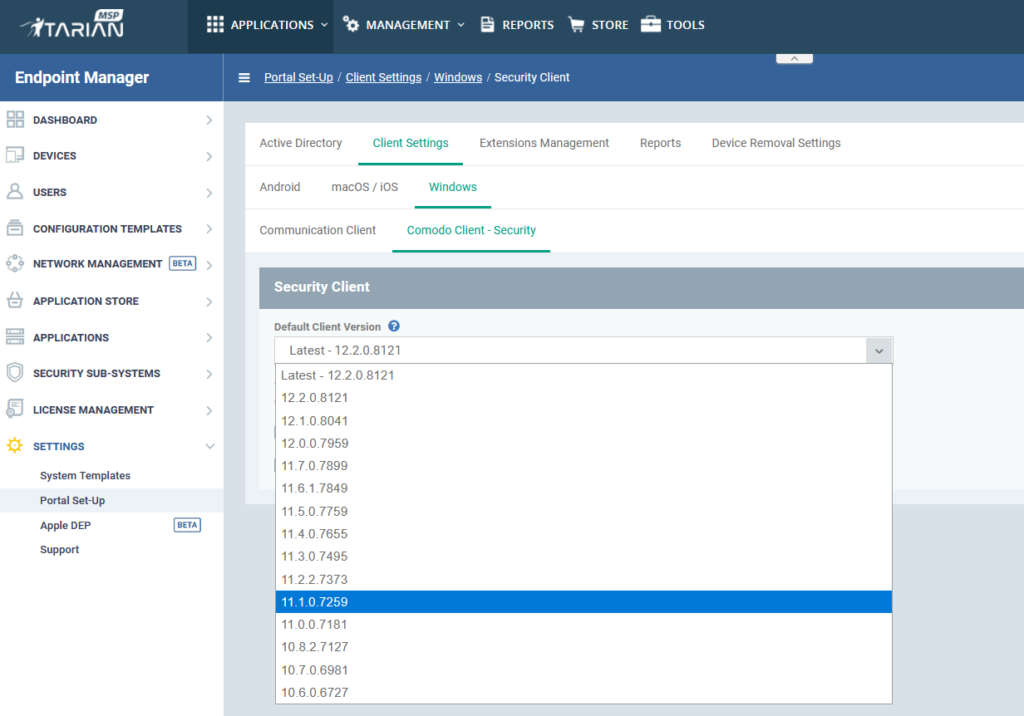
Task: Select the macOS / iOS sub-tab
Action: click(364, 187)
